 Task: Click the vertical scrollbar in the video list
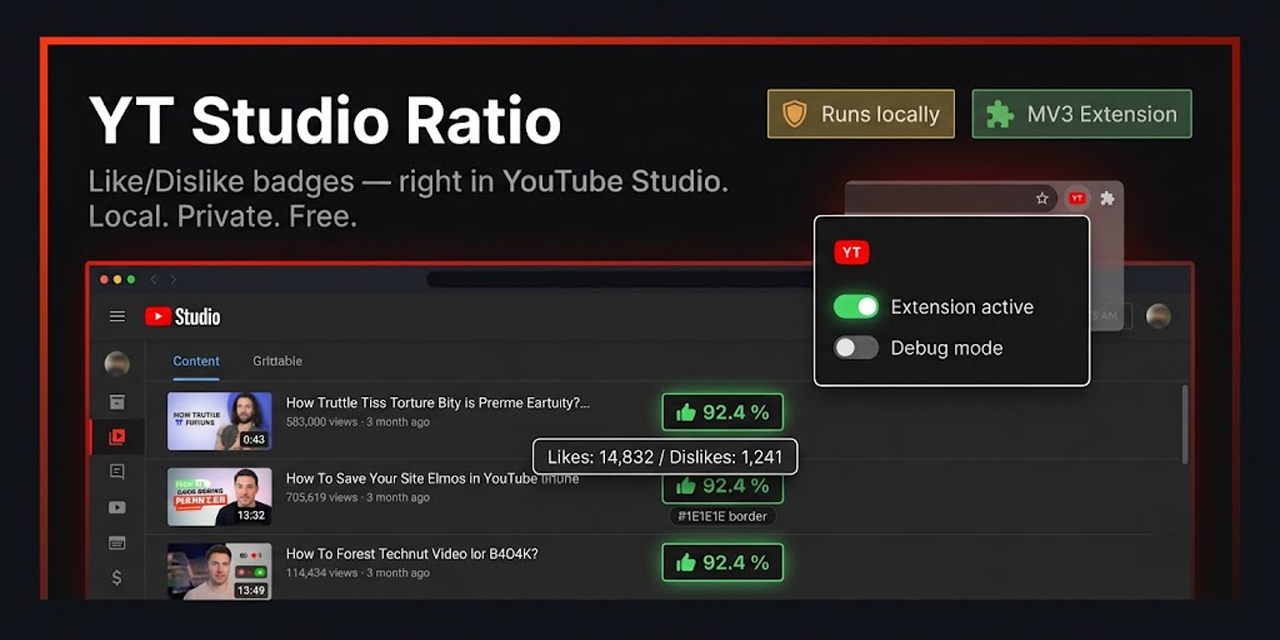click(x=1186, y=425)
